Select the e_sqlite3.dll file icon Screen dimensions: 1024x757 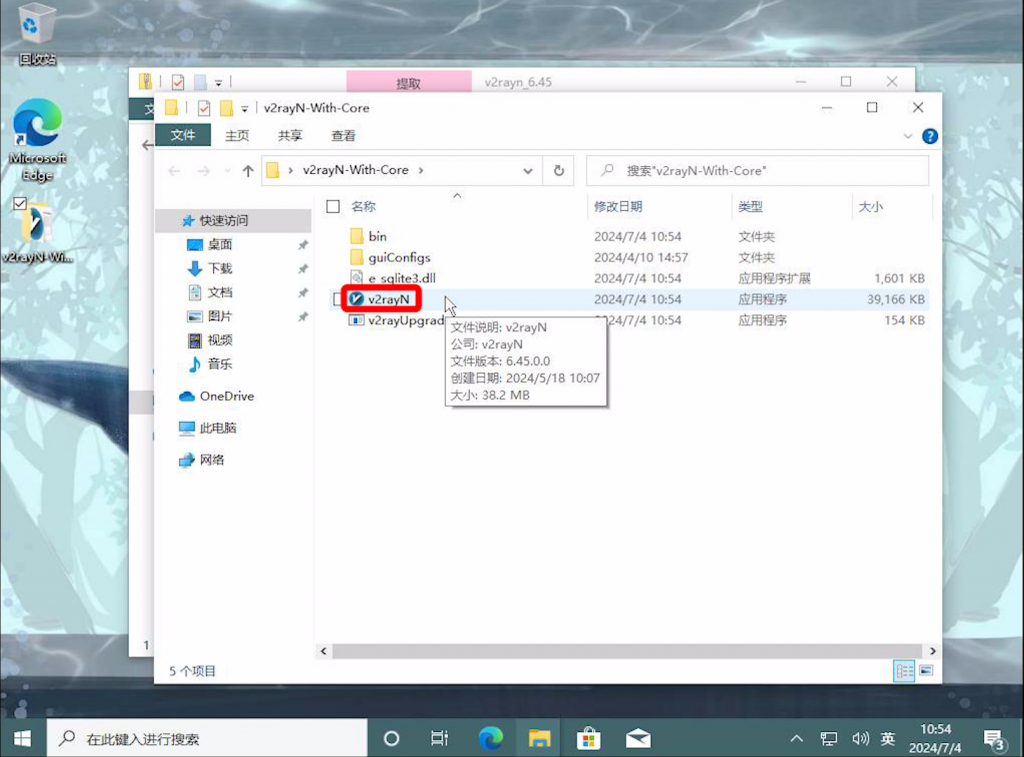click(357, 278)
